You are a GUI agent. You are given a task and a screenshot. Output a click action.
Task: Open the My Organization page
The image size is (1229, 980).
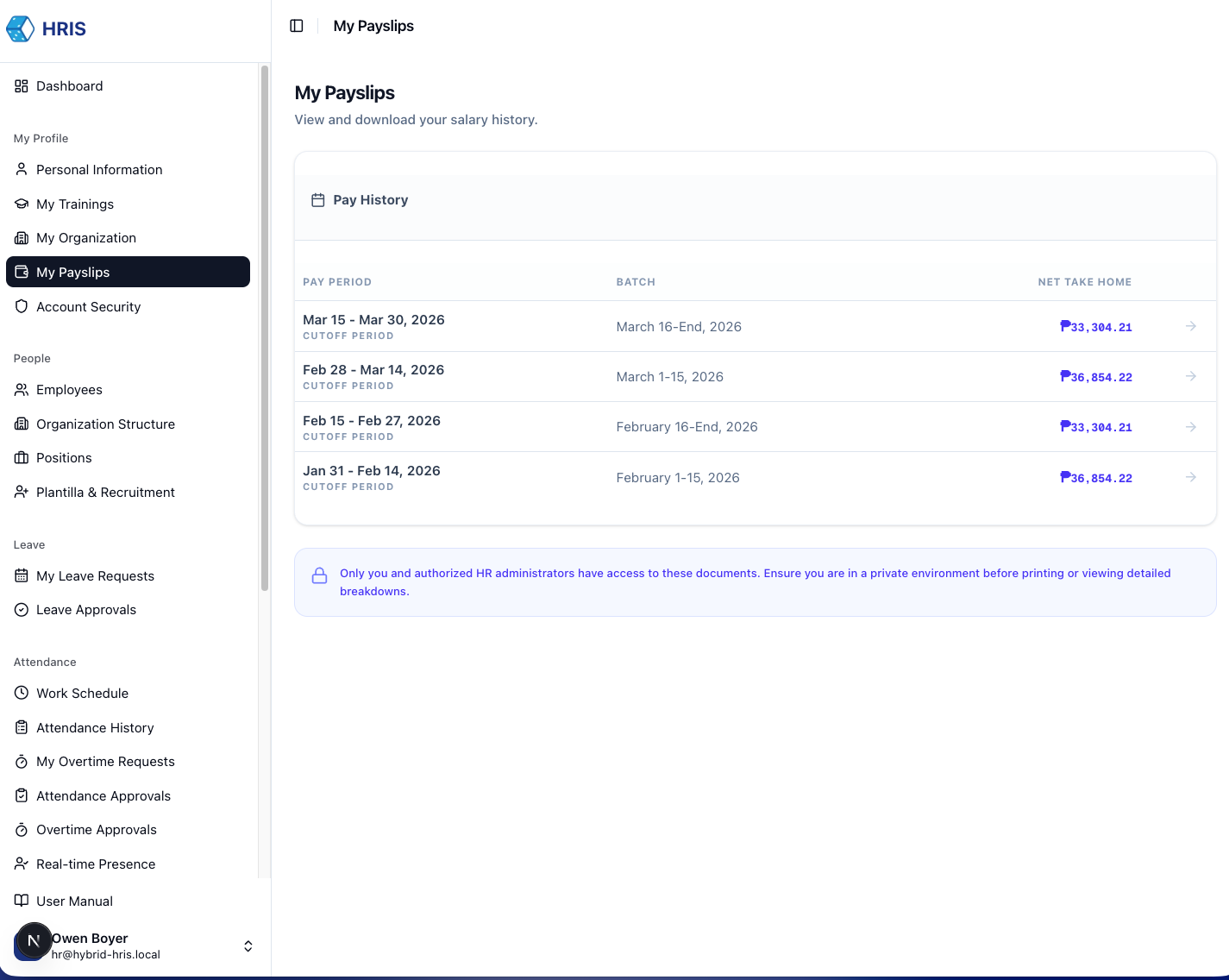85,238
